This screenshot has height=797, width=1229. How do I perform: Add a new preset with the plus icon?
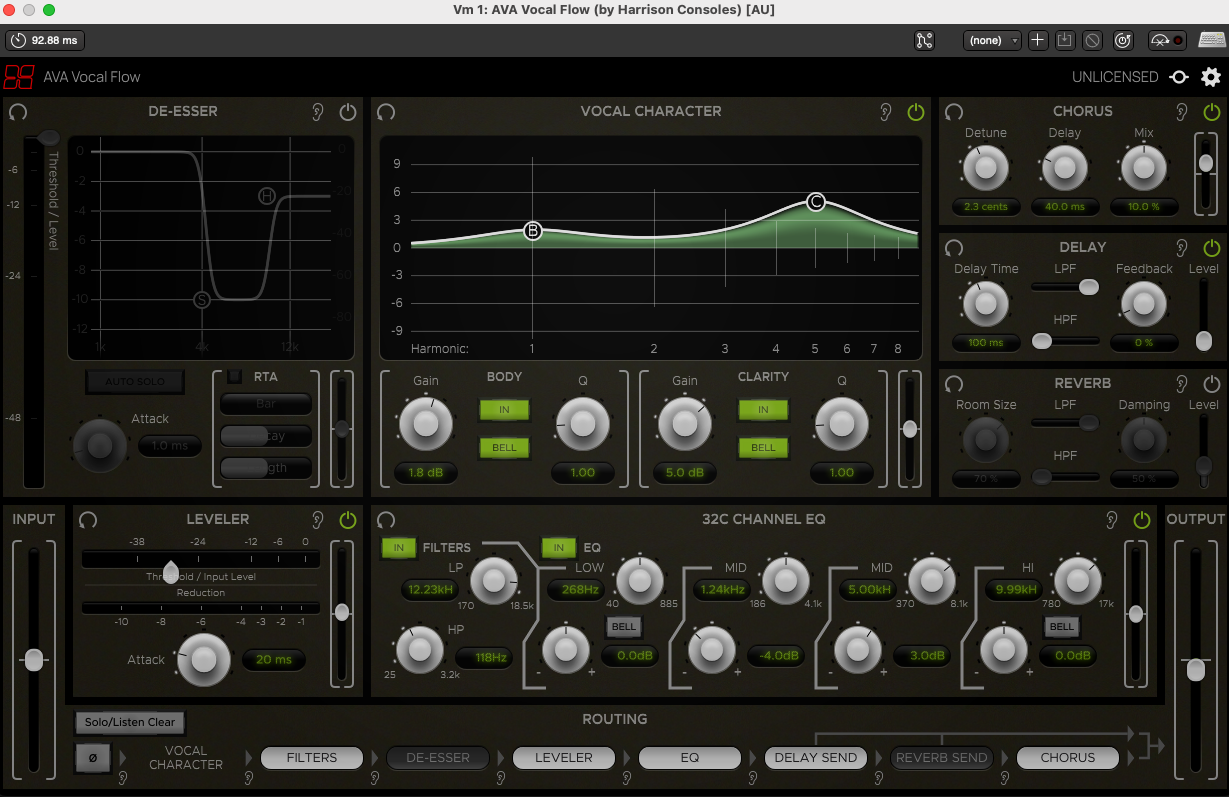(1038, 40)
